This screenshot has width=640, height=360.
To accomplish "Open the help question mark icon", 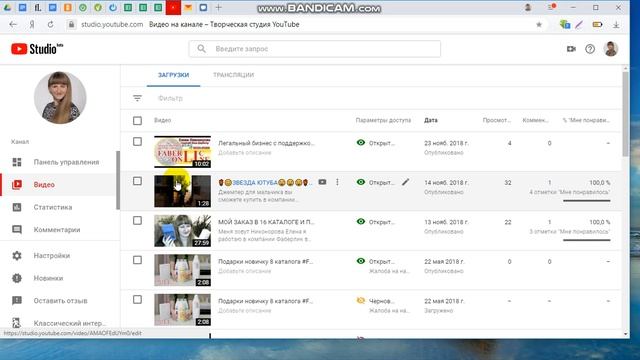I will tap(590, 49).
